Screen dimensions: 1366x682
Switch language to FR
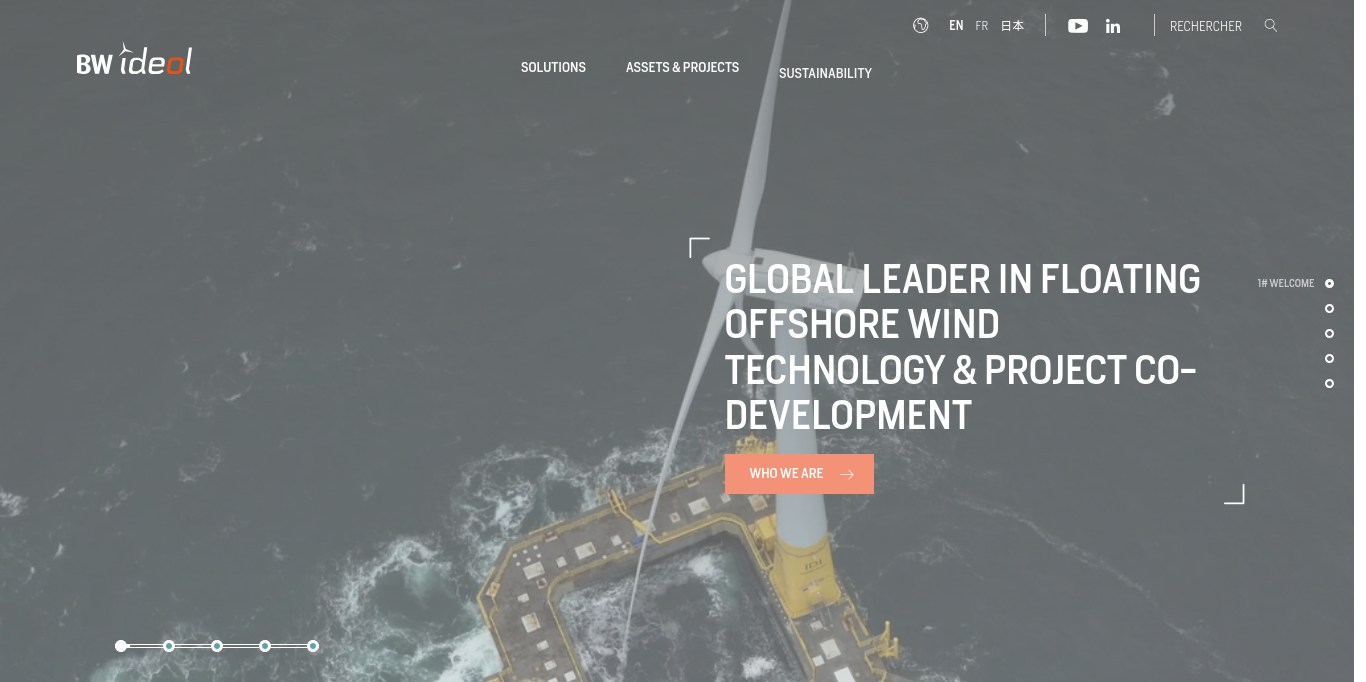pyautogui.click(x=982, y=26)
